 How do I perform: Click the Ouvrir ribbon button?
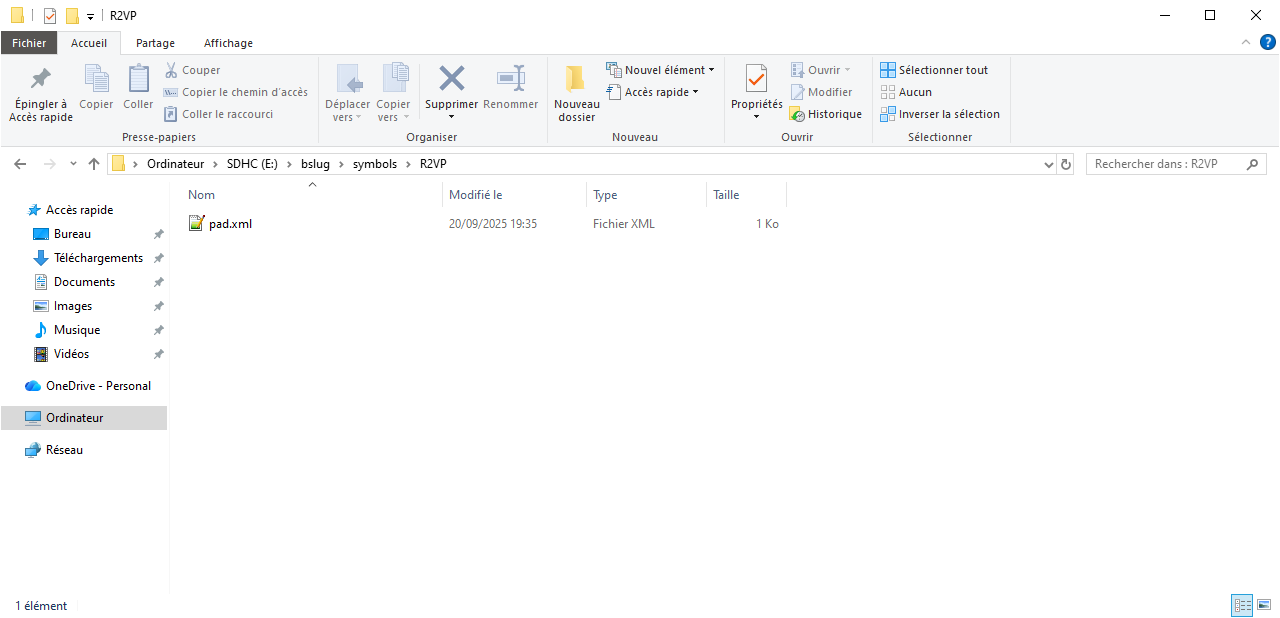(820, 70)
